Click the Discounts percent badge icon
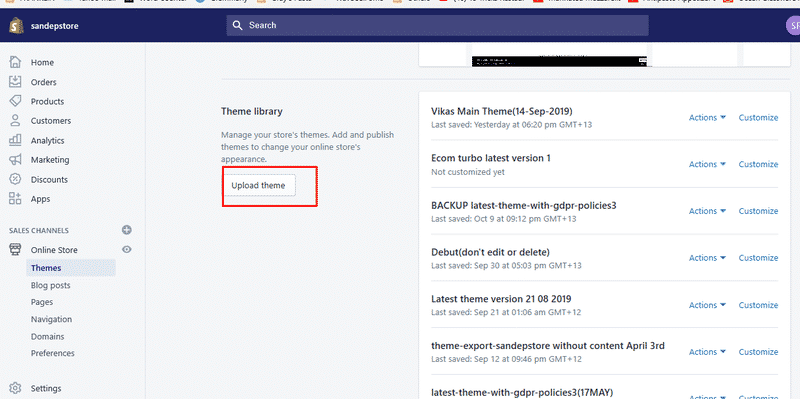 [x=15, y=179]
